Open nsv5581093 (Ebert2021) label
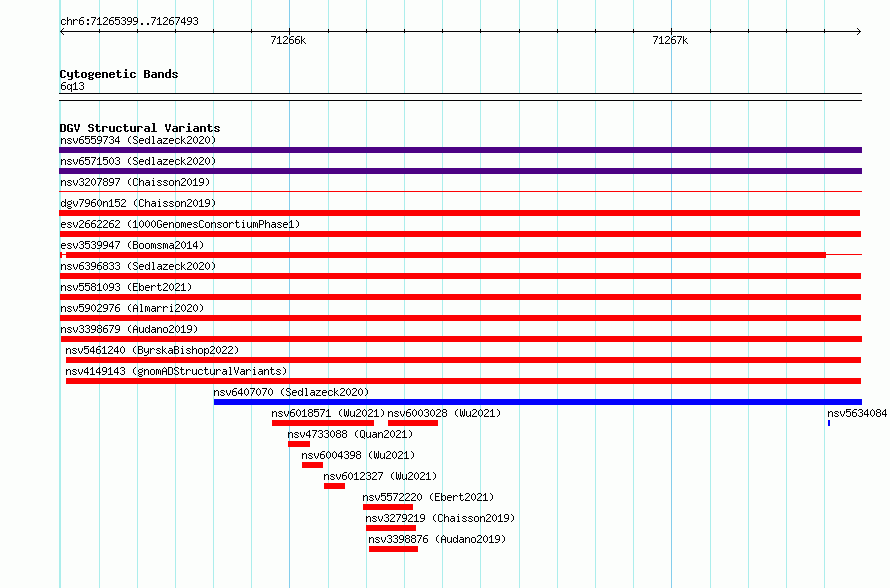The image size is (890, 588). pyautogui.click(x=126, y=287)
